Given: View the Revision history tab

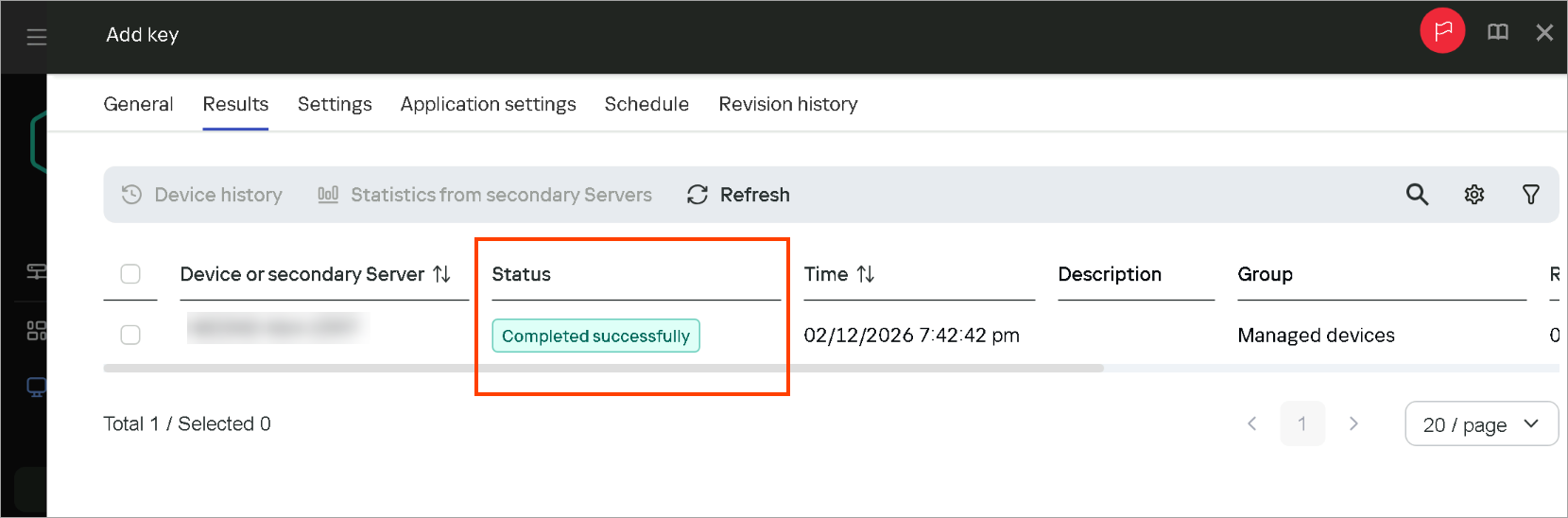Looking at the screenshot, I should (x=788, y=104).
